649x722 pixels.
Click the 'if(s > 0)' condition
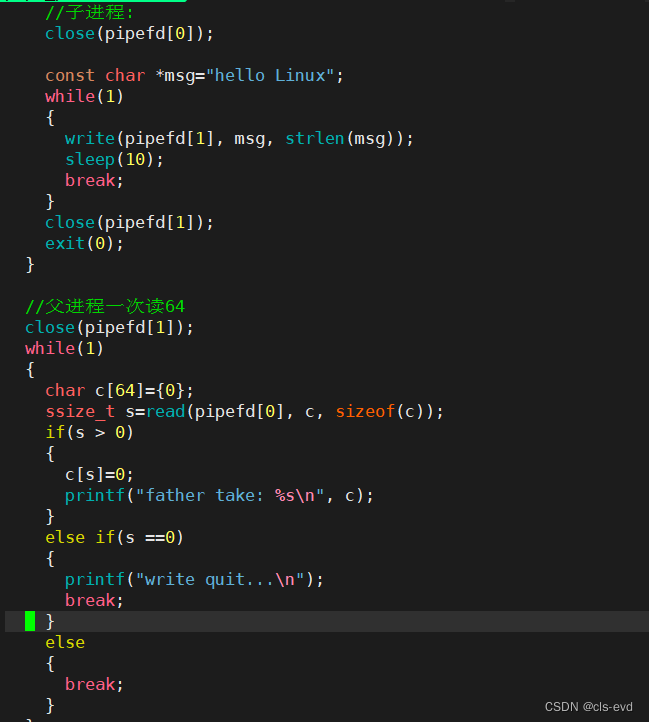point(89,432)
